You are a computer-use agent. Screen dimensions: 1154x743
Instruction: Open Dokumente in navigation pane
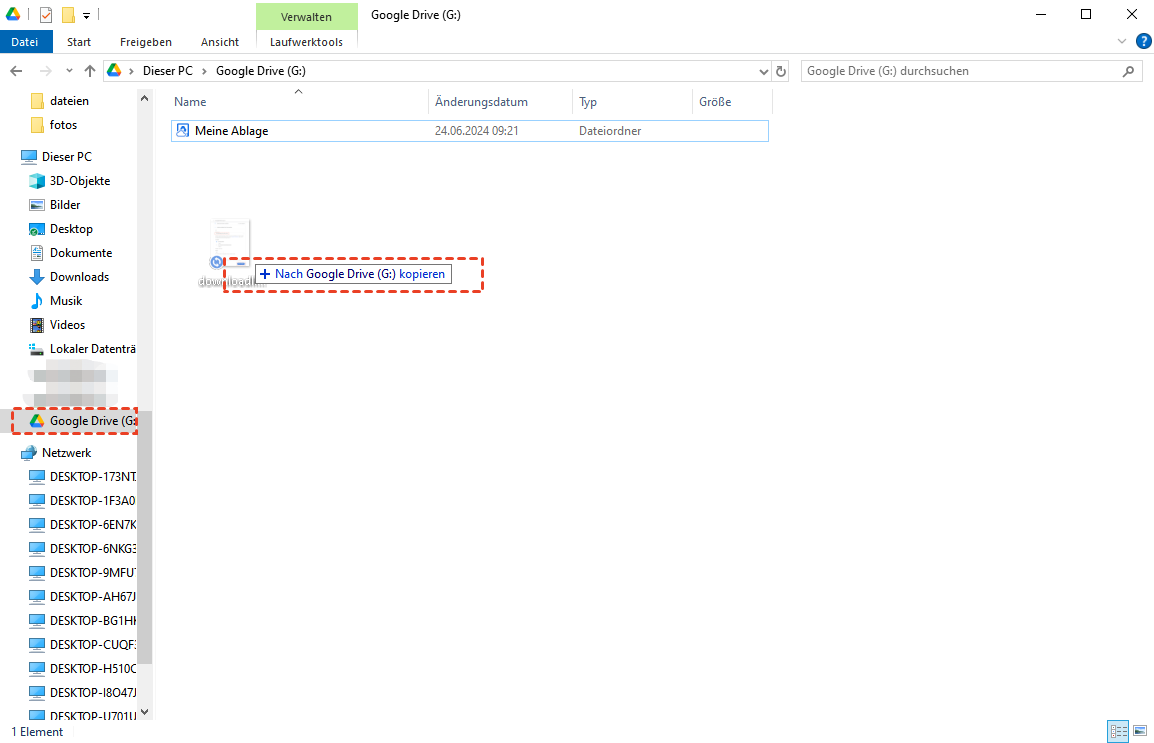(81, 253)
